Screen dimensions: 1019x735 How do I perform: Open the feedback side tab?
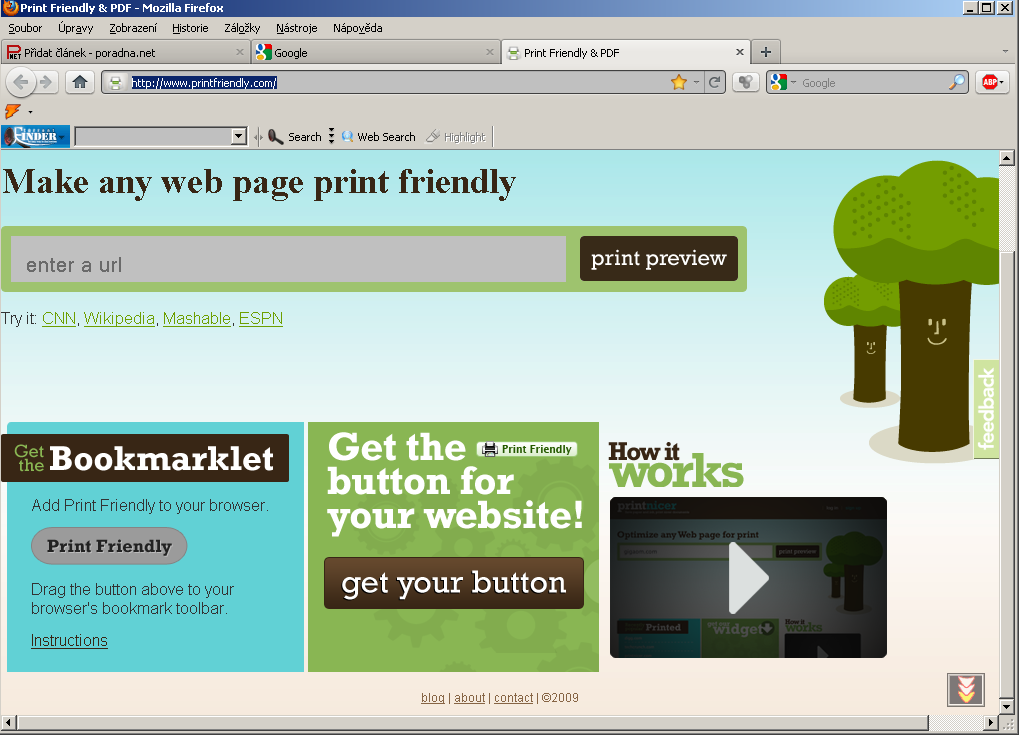[986, 409]
